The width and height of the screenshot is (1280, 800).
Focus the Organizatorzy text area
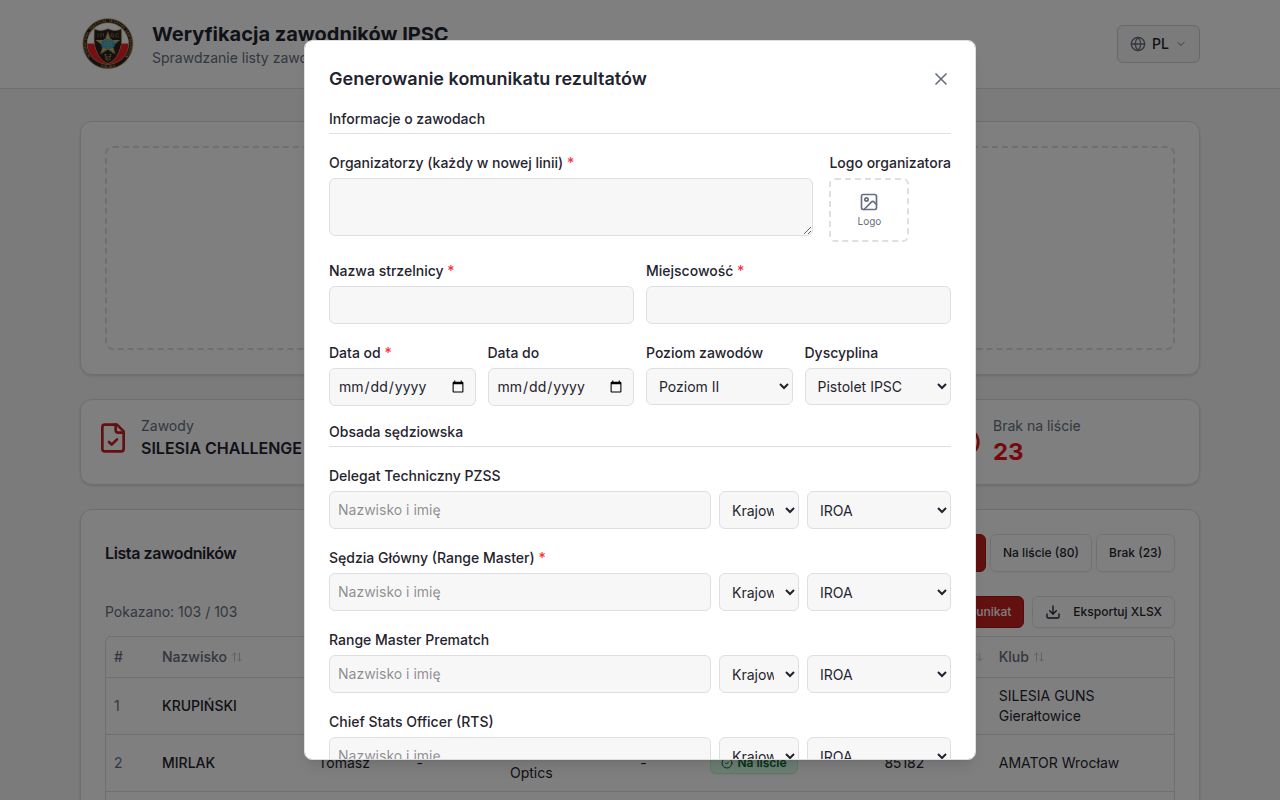(x=571, y=207)
